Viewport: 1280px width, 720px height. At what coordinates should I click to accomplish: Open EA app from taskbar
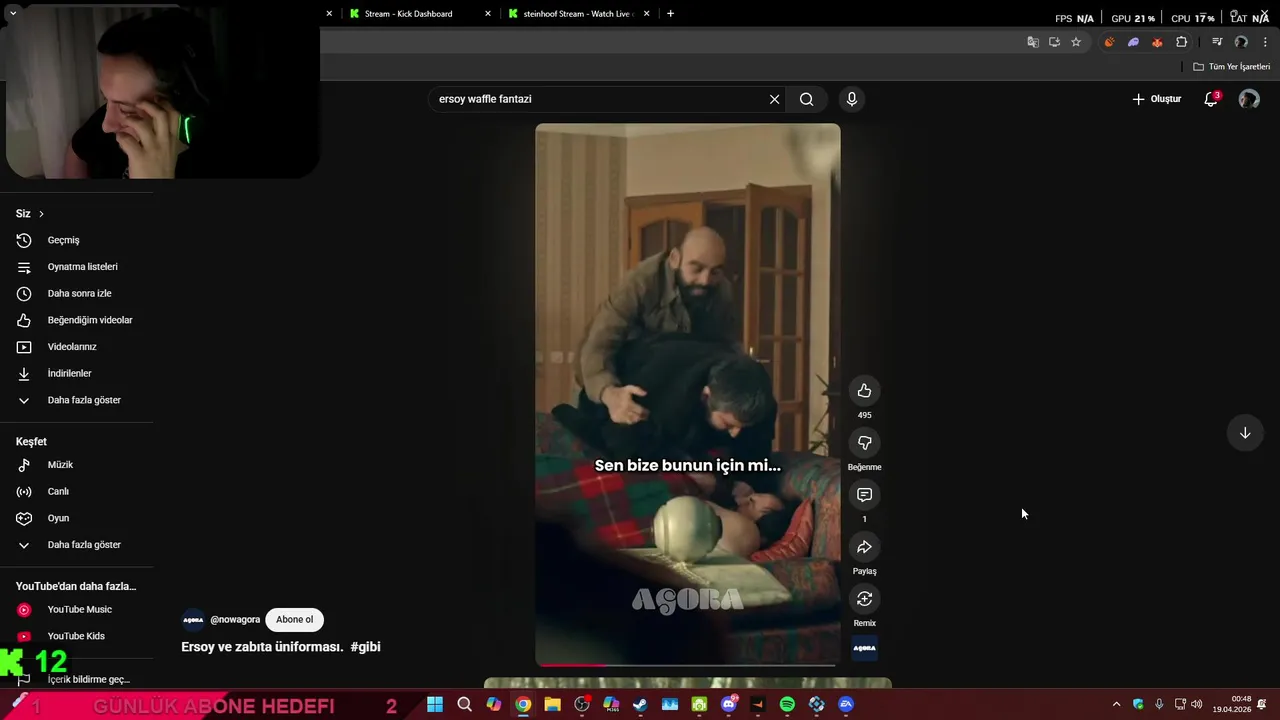click(x=846, y=705)
